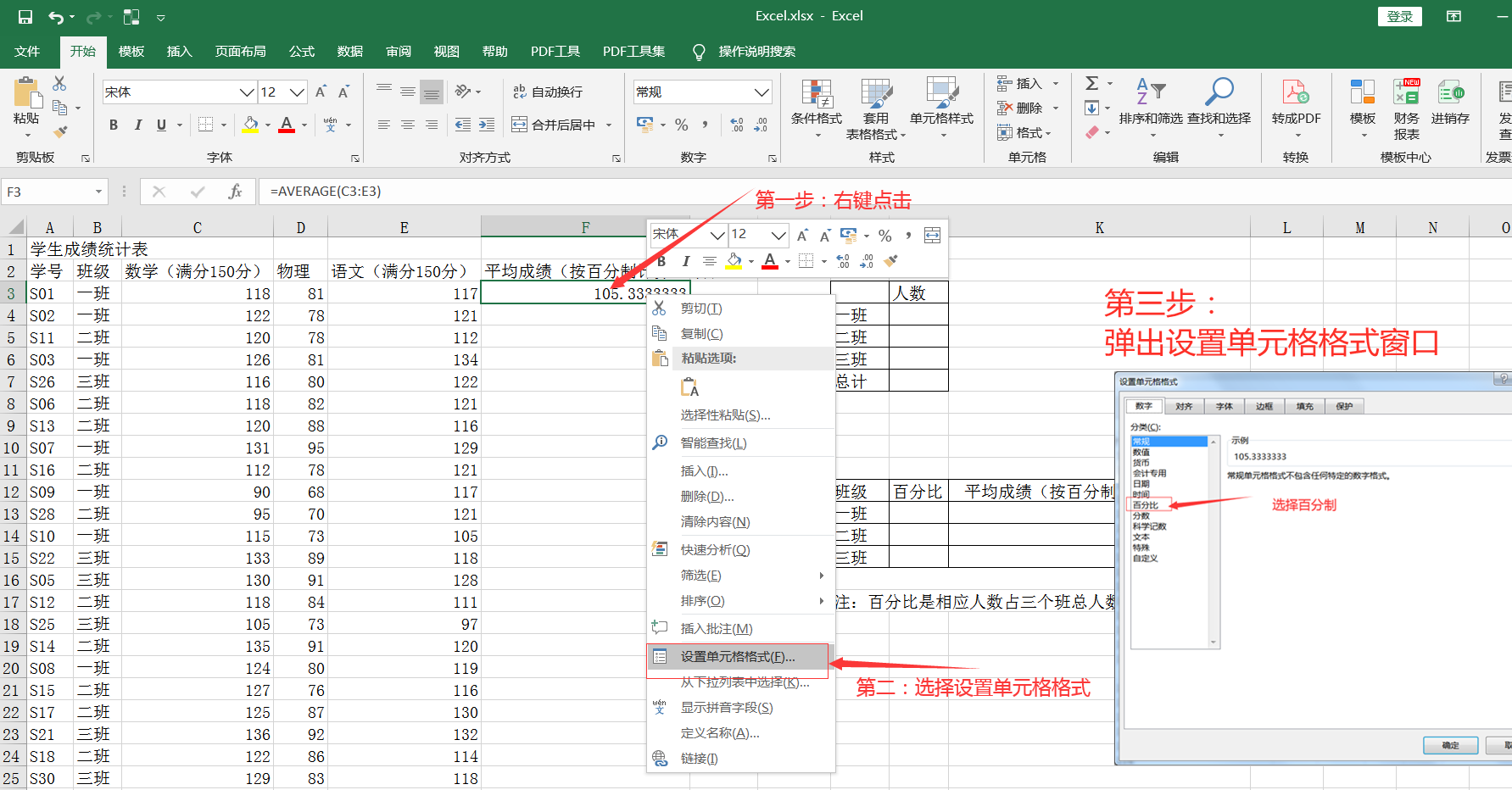Click the AutoSum Σ icon

(x=1093, y=83)
